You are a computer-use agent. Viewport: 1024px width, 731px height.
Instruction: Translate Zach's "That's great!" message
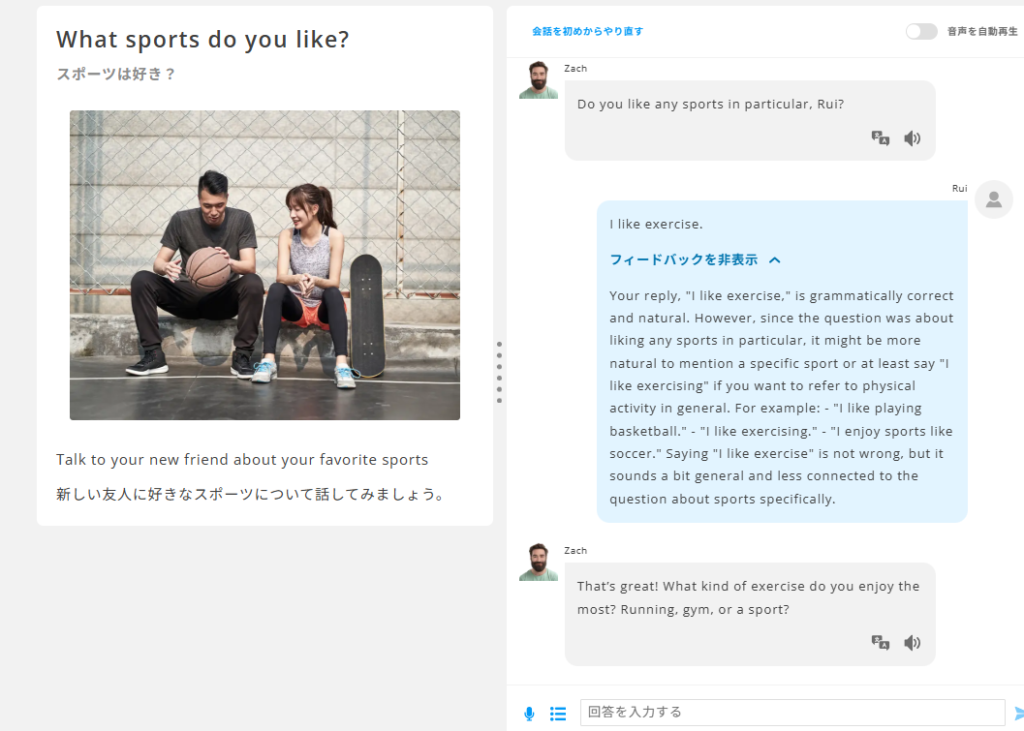[x=880, y=642]
